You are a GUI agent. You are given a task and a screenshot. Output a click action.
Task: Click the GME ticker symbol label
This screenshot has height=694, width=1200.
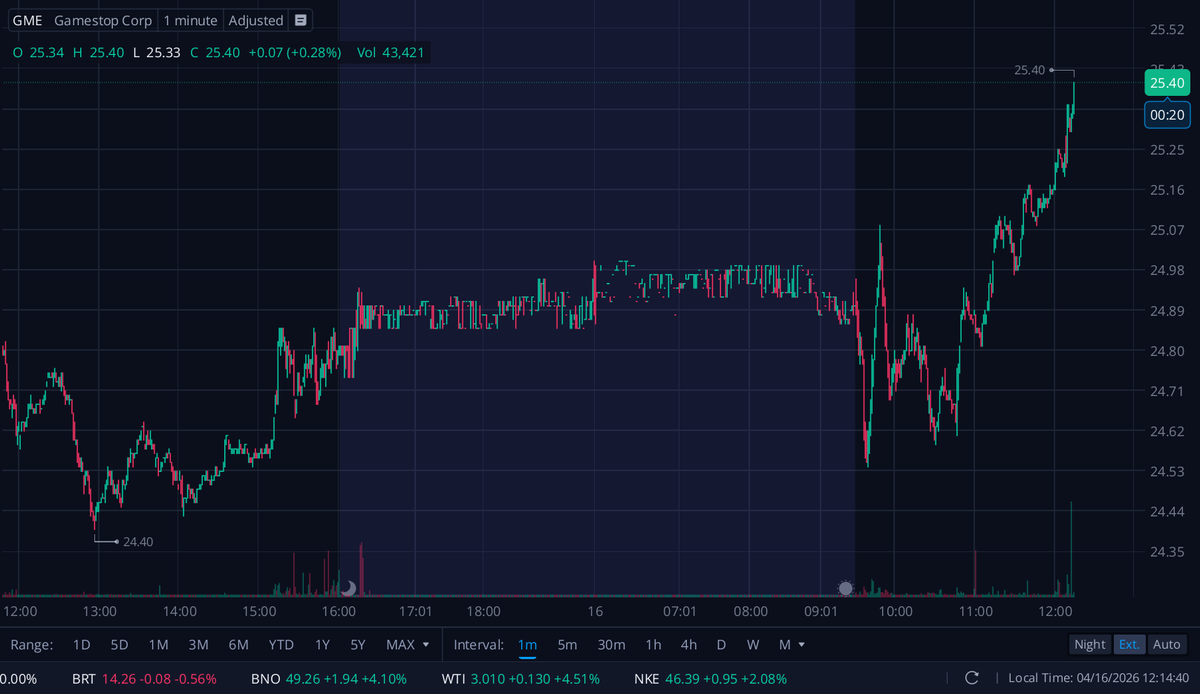pos(27,20)
